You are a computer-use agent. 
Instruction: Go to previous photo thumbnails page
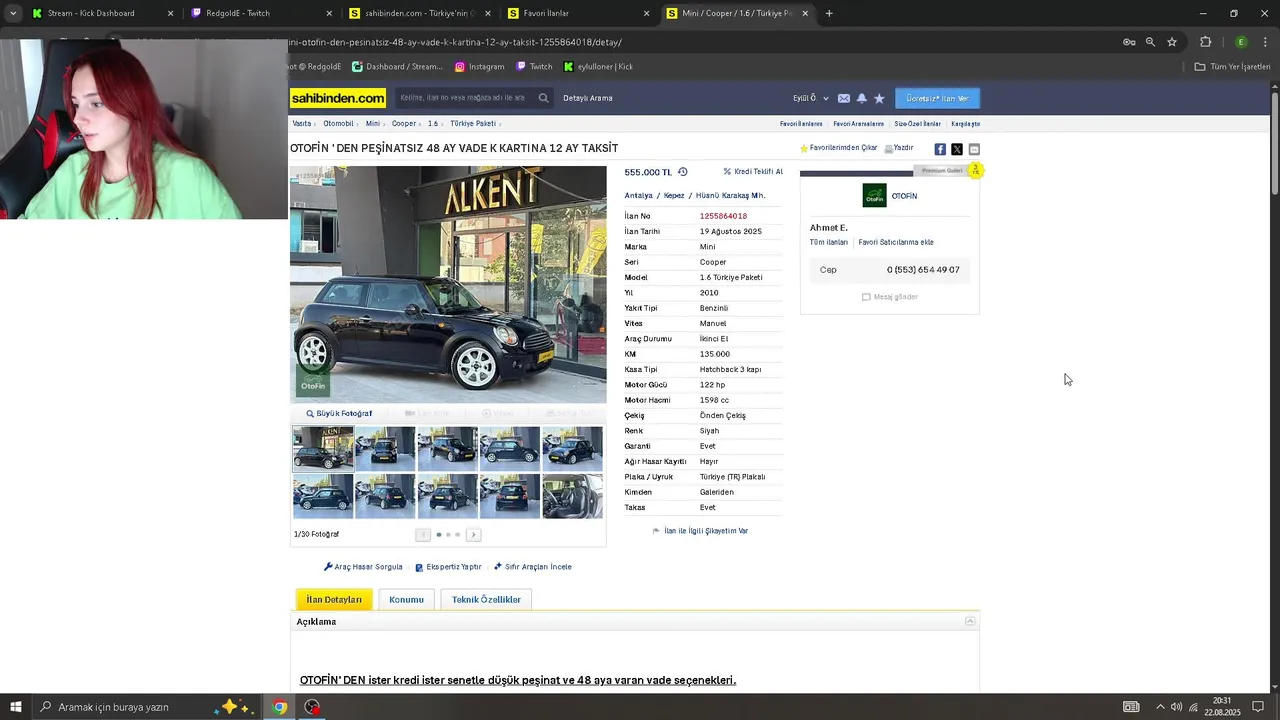tap(423, 535)
